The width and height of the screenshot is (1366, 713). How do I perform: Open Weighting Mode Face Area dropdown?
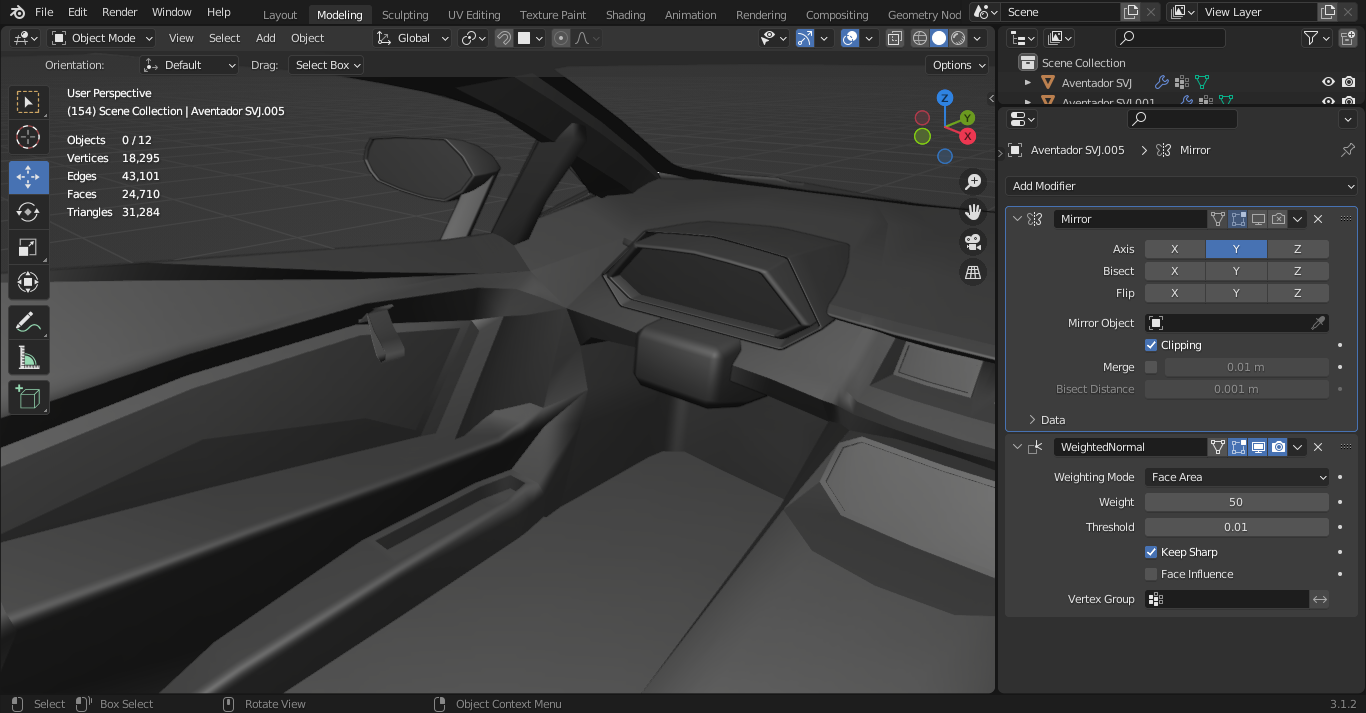(1237, 477)
